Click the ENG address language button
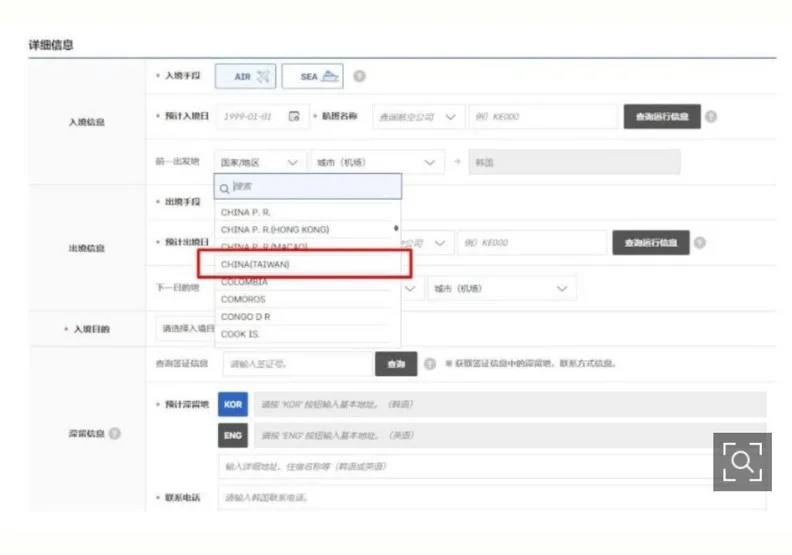The width and height of the screenshot is (792, 555). [233, 435]
